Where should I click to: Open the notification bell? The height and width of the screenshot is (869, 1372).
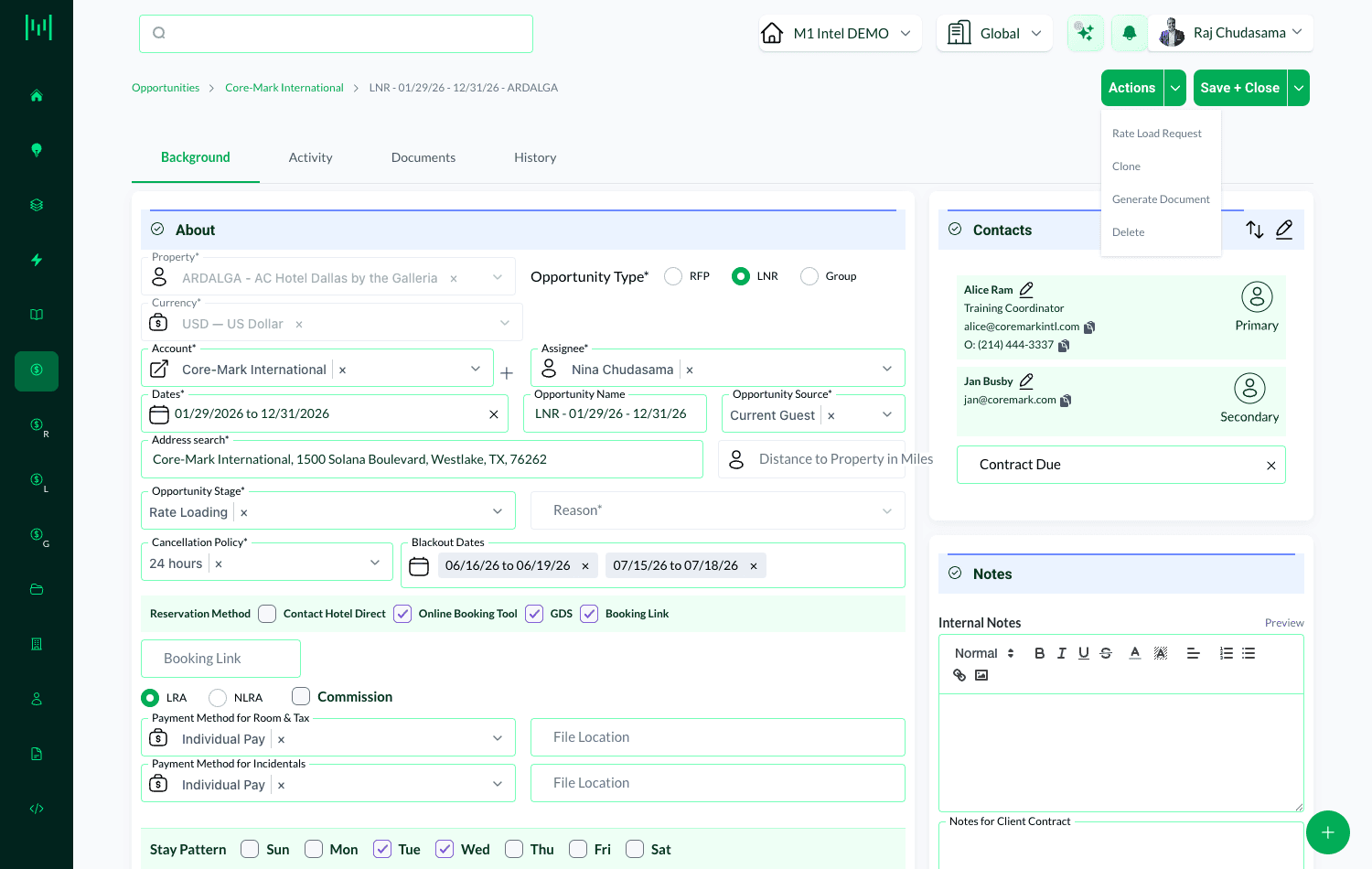(x=1130, y=33)
